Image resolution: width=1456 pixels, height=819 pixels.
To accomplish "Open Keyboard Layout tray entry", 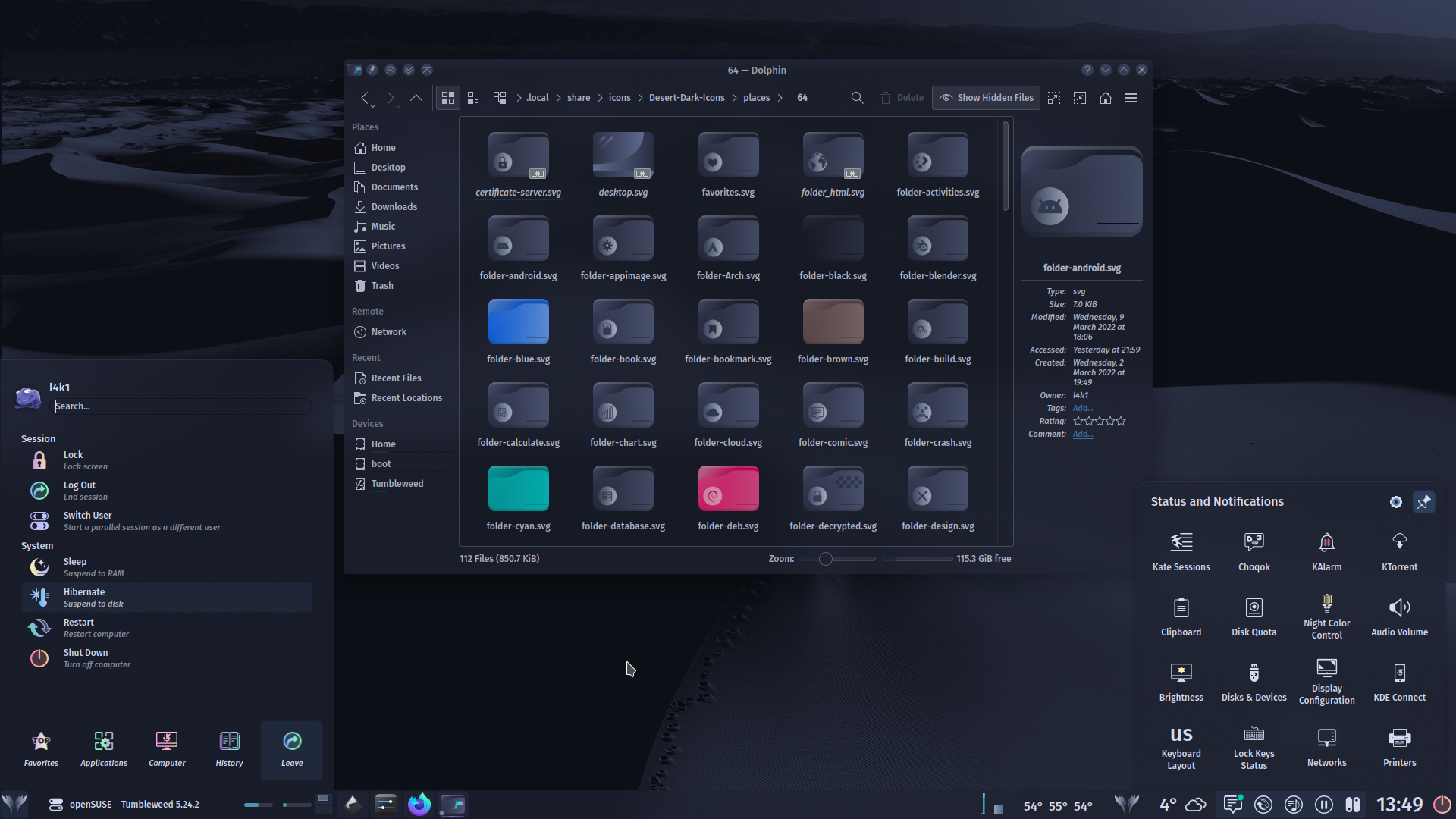I will (1181, 748).
